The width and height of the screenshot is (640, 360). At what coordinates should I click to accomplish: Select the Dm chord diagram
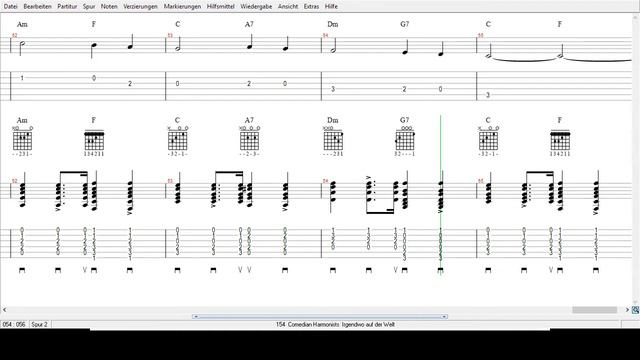point(333,141)
